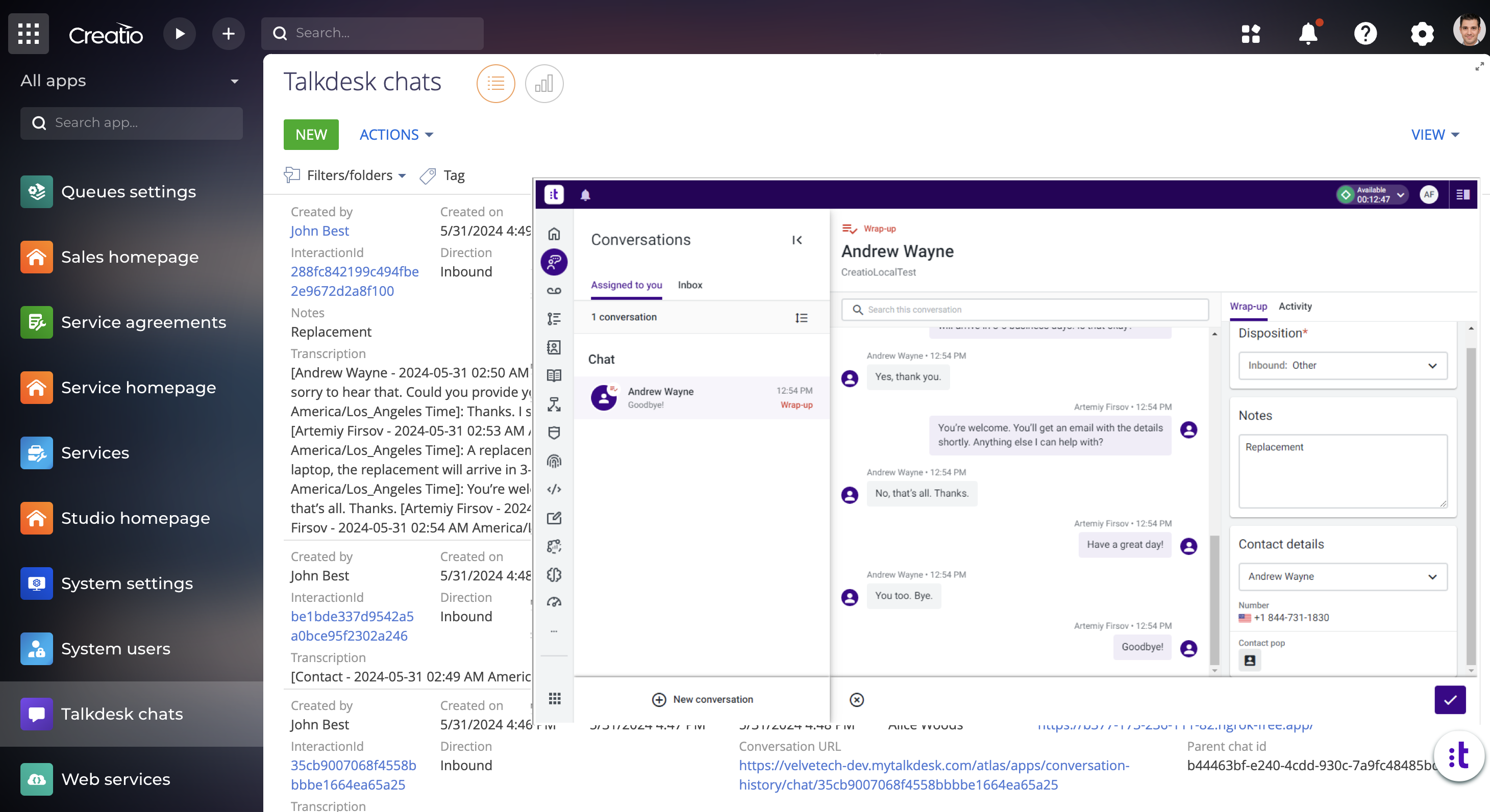Open the Talkdesk edit note icon

554,518
